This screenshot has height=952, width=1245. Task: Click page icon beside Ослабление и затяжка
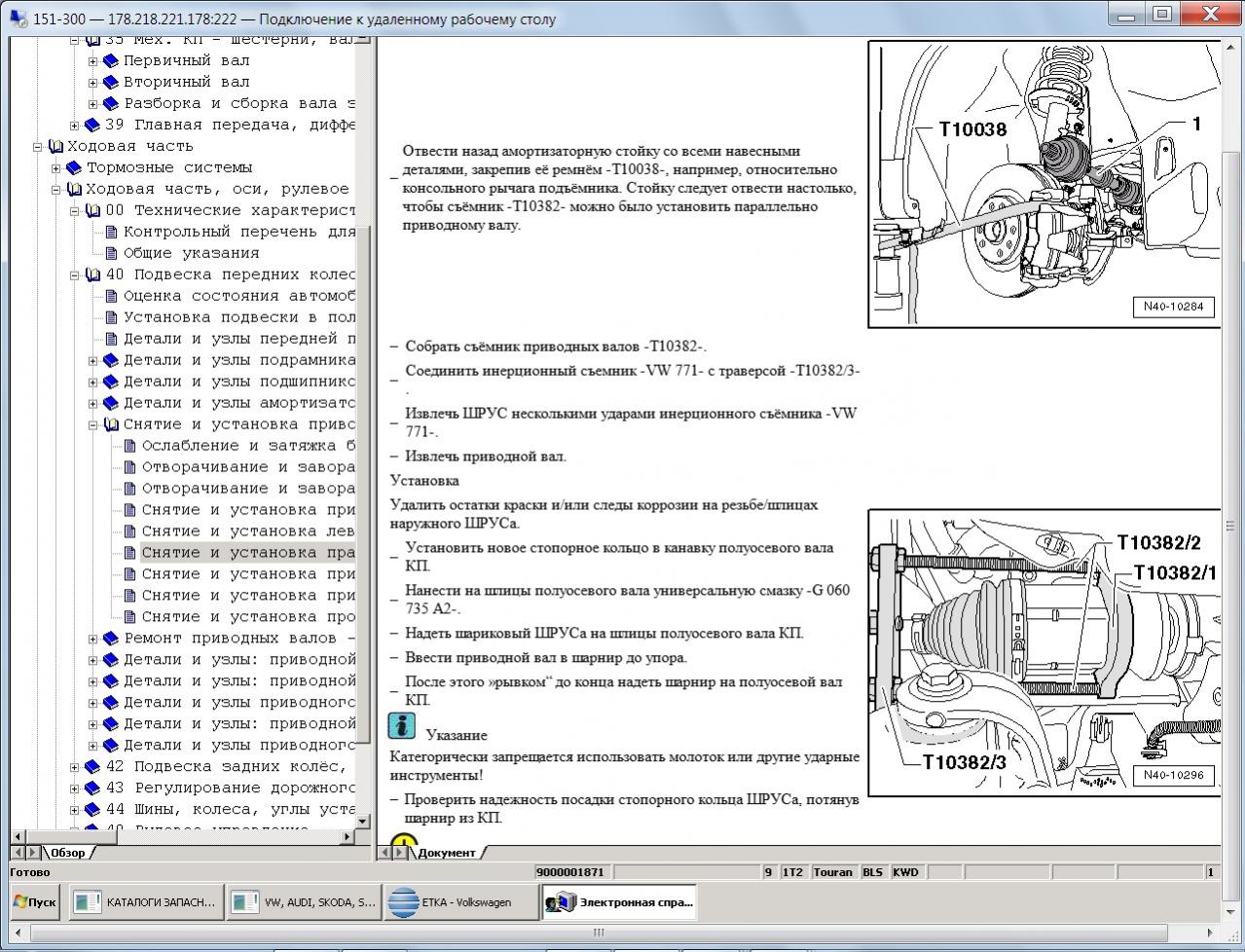coord(129,446)
